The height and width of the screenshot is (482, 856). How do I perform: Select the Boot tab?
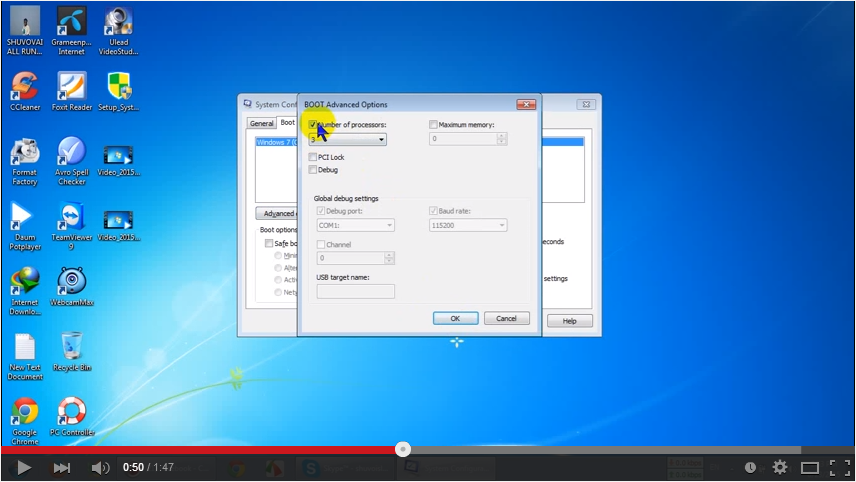click(x=288, y=123)
